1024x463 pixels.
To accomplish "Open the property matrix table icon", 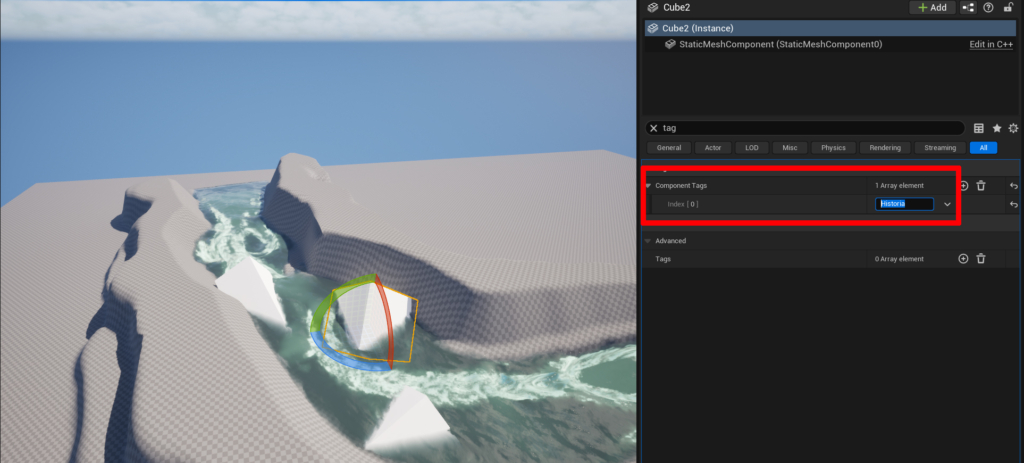I will [x=979, y=128].
